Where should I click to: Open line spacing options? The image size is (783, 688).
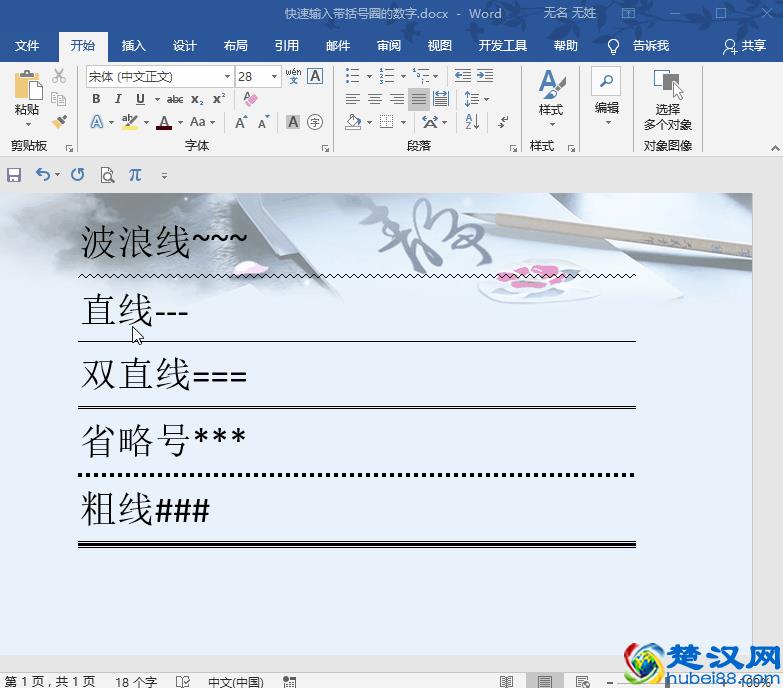pyautogui.click(x=476, y=99)
